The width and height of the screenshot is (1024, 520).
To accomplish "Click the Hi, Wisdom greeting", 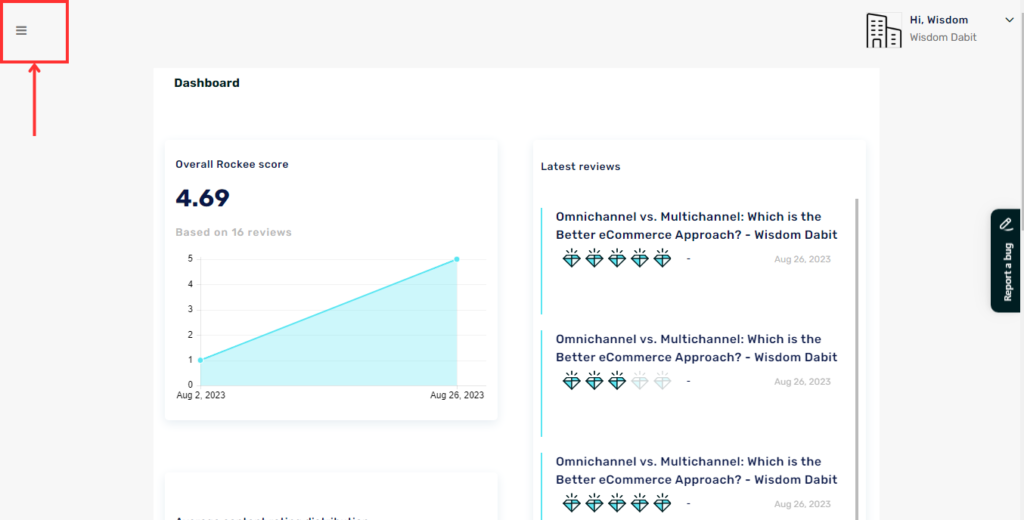I will point(938,20).
